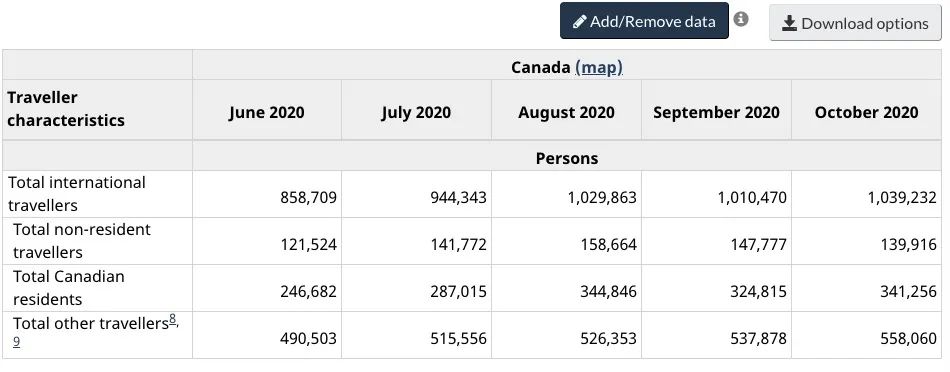This screenshot has width=950, height=372.
Task: Click the value 526,353
Action: pos(609,338)
